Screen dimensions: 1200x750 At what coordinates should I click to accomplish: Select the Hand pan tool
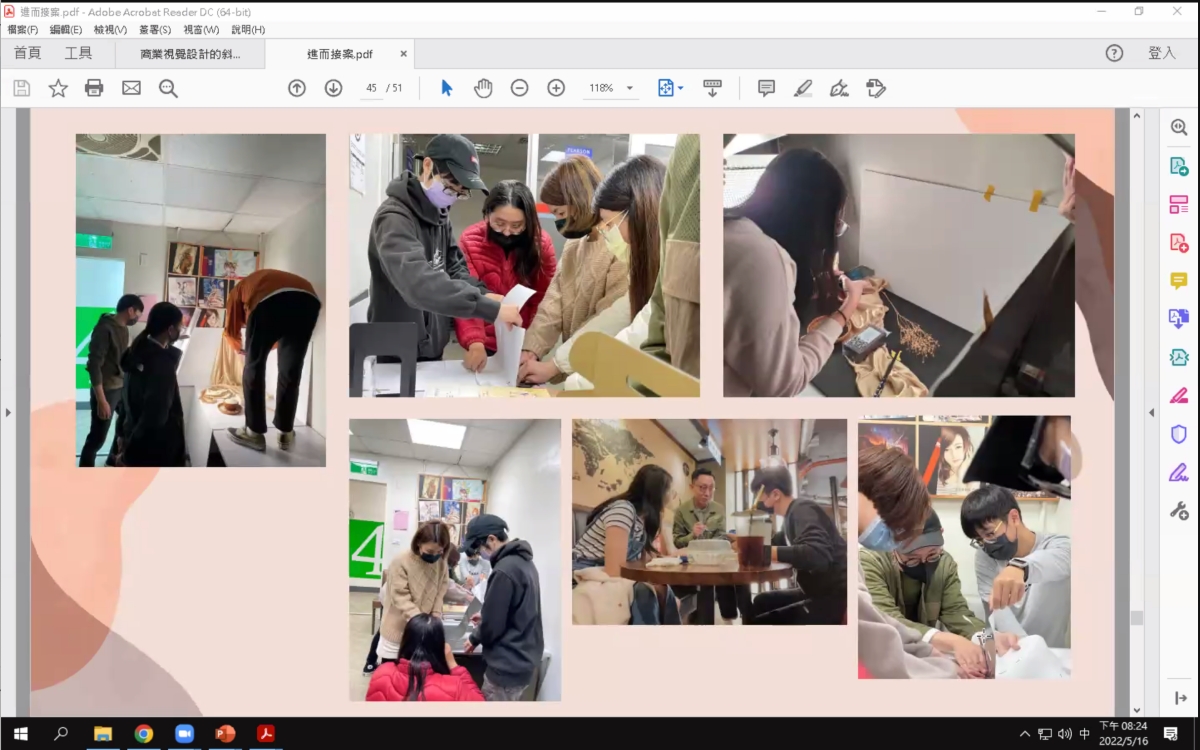pos(483,88)
